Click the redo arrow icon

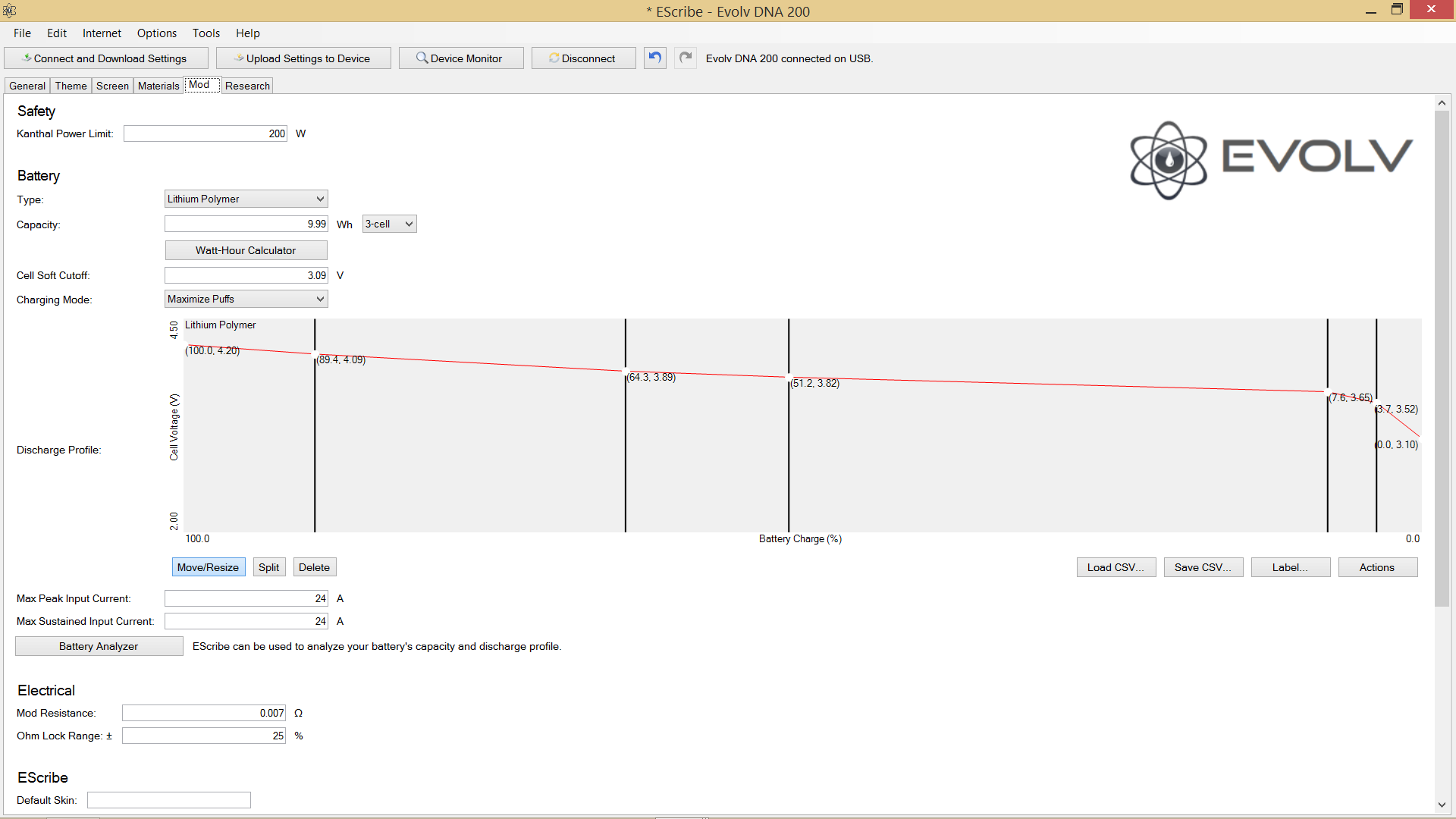point(686,58)
